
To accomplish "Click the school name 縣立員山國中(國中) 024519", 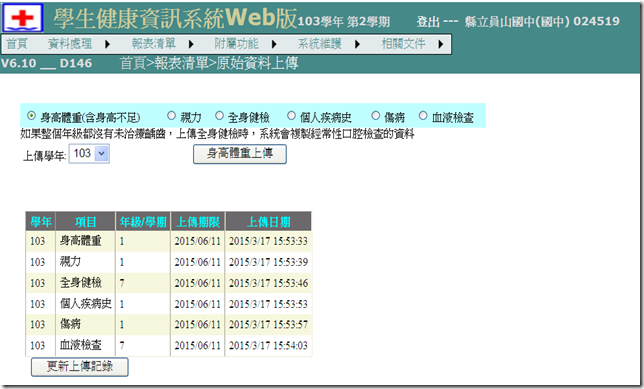I will (542, 21).
